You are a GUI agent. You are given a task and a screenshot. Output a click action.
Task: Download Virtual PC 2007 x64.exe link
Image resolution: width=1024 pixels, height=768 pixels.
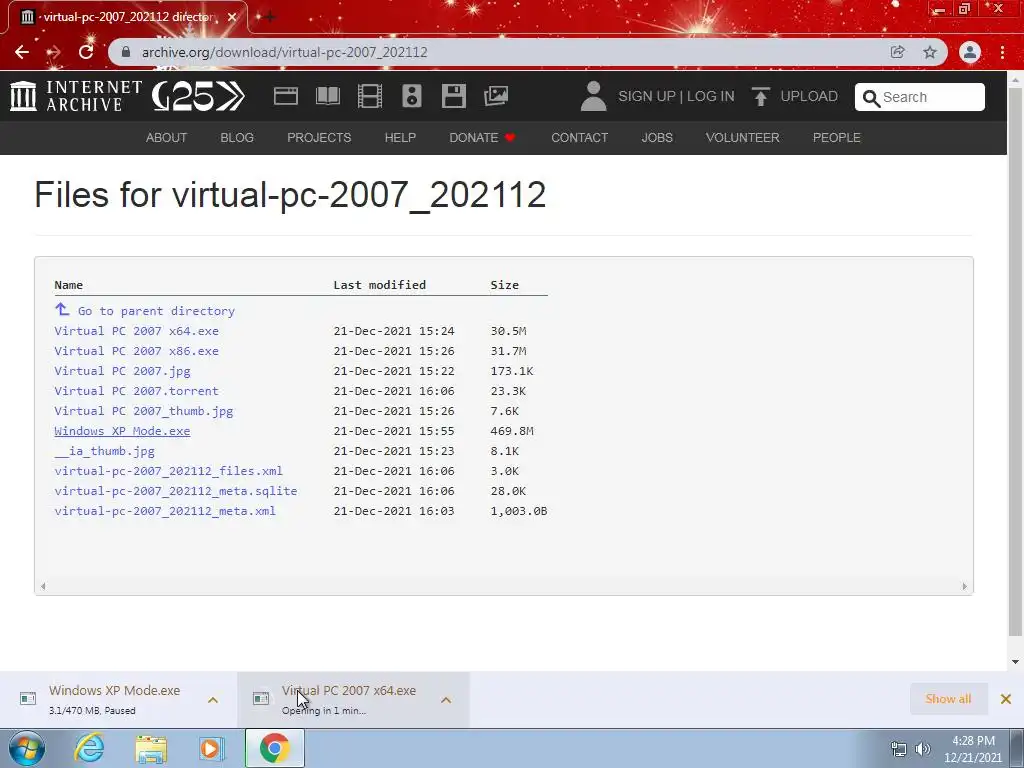[136, 331]
